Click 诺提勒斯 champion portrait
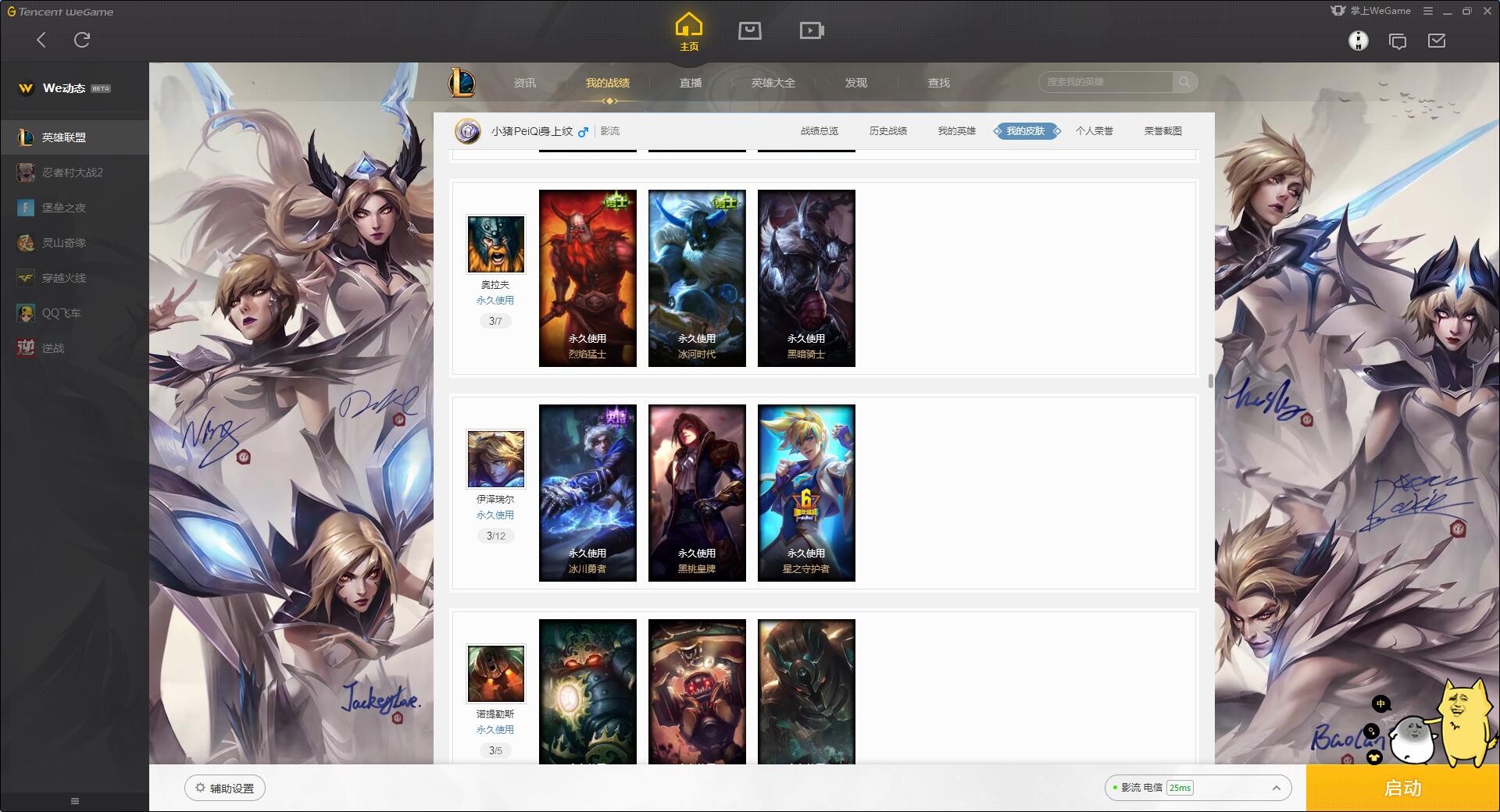Screen dimensions: 1500x812 [x=495, y=674]
